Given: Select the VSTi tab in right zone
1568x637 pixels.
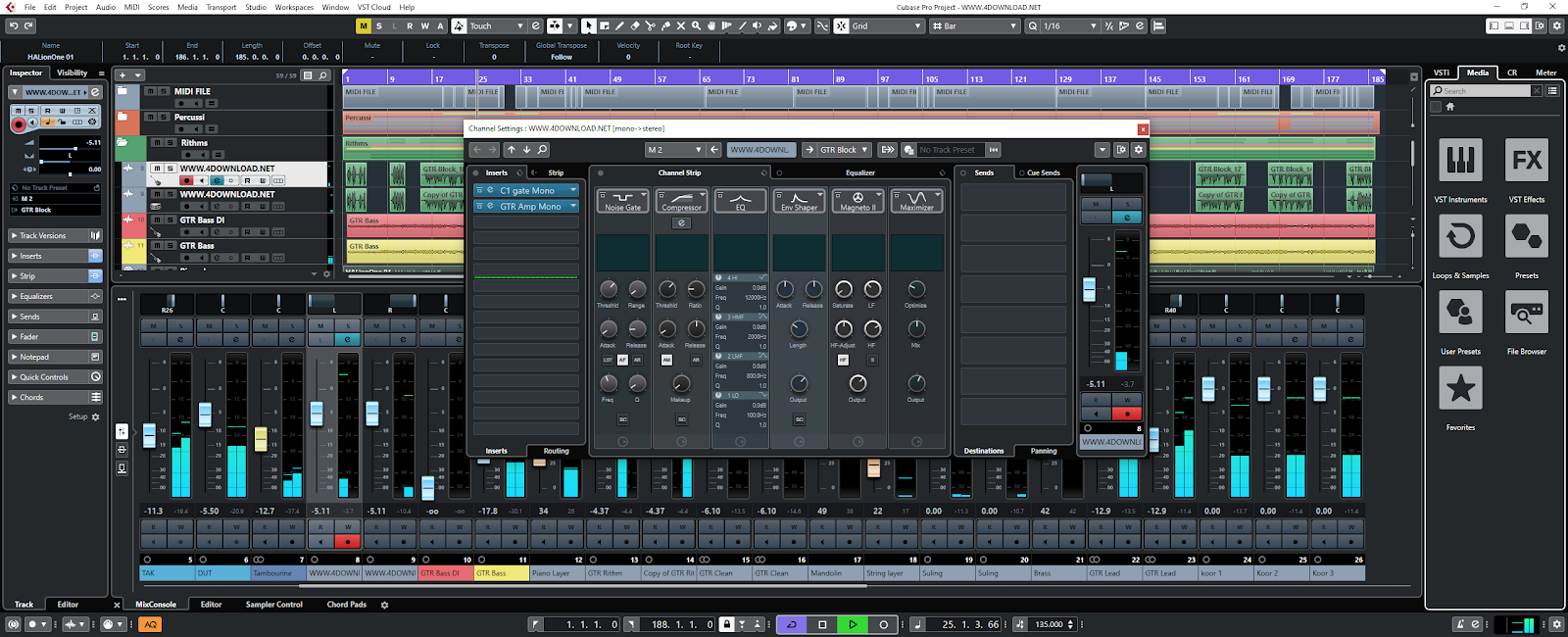Looking at the screenshot, I should (x=1442, y=73).
